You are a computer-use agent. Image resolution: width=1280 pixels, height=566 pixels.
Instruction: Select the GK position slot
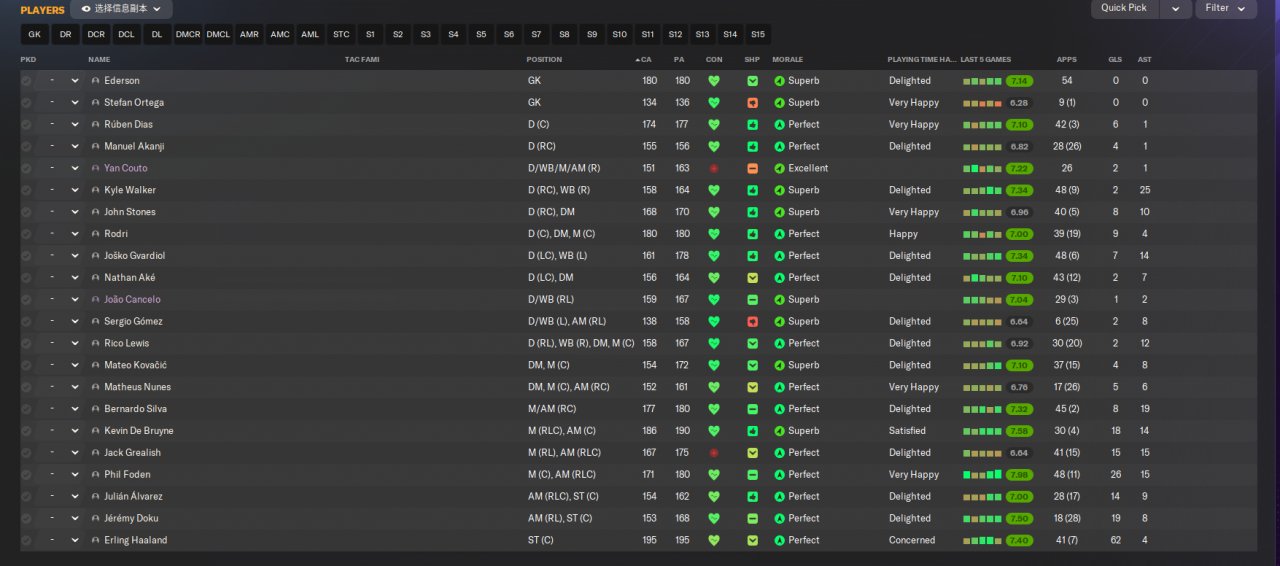(35, 34)
